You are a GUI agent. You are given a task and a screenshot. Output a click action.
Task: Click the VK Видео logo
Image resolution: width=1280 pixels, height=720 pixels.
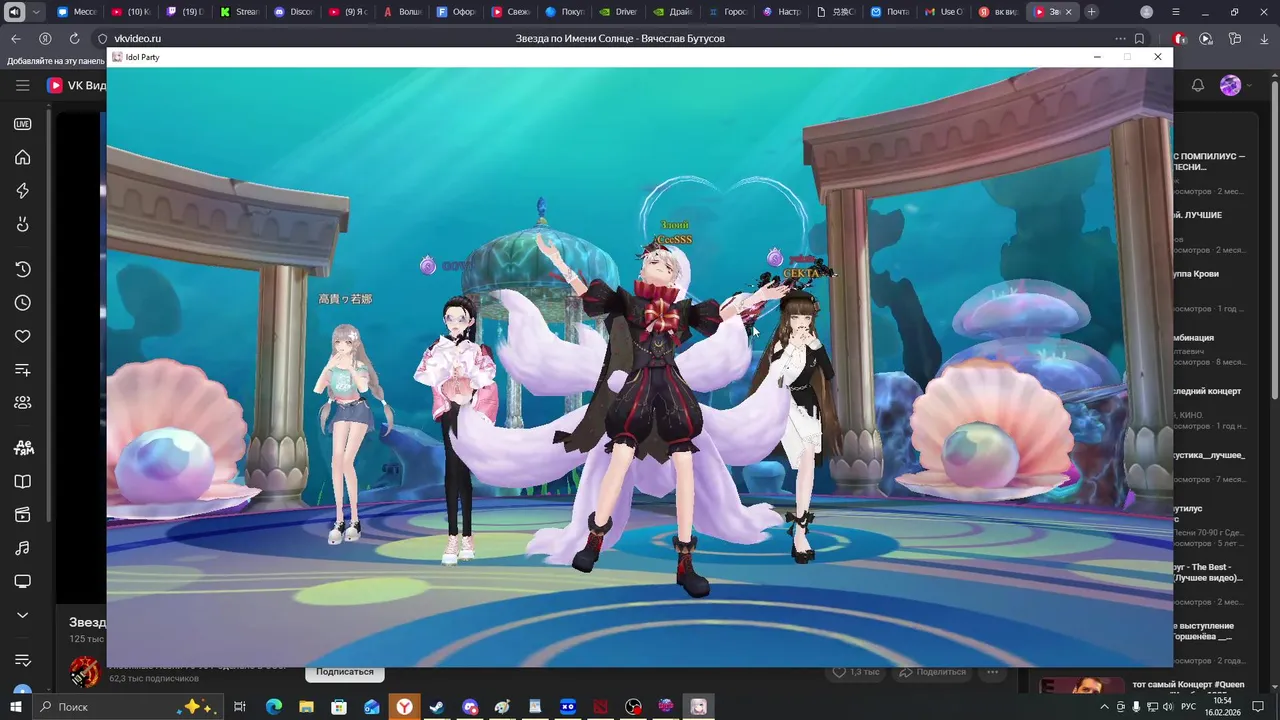pos(78,86)
